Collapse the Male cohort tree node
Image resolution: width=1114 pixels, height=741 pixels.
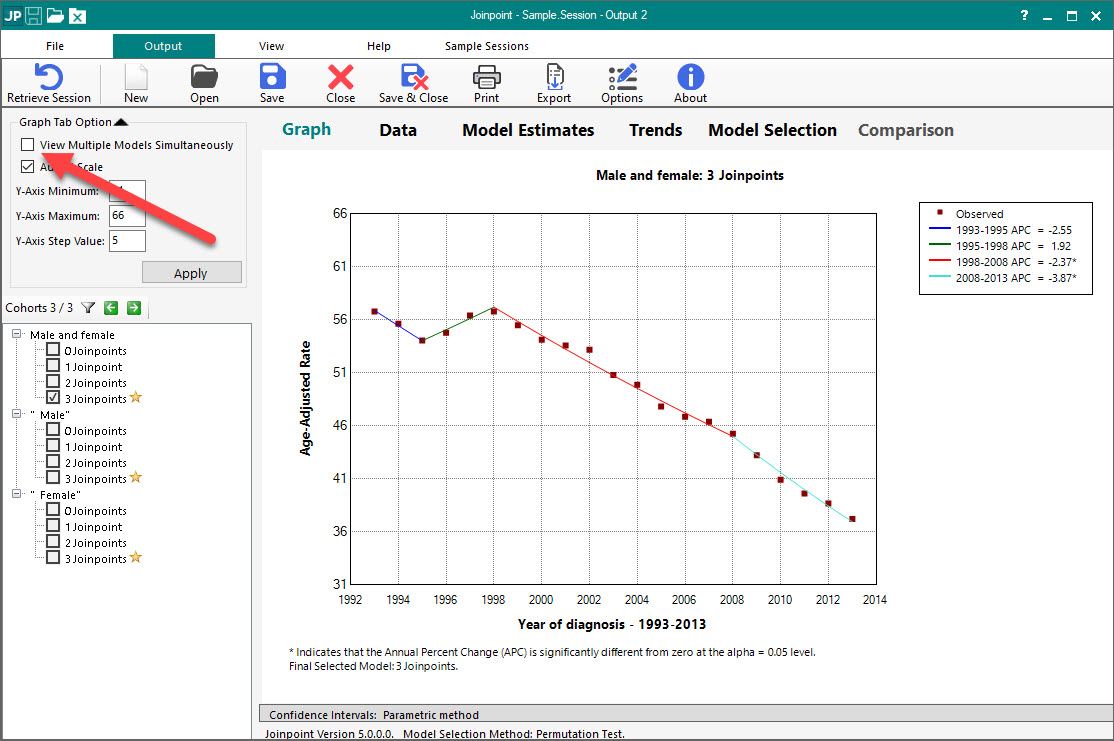16,413
